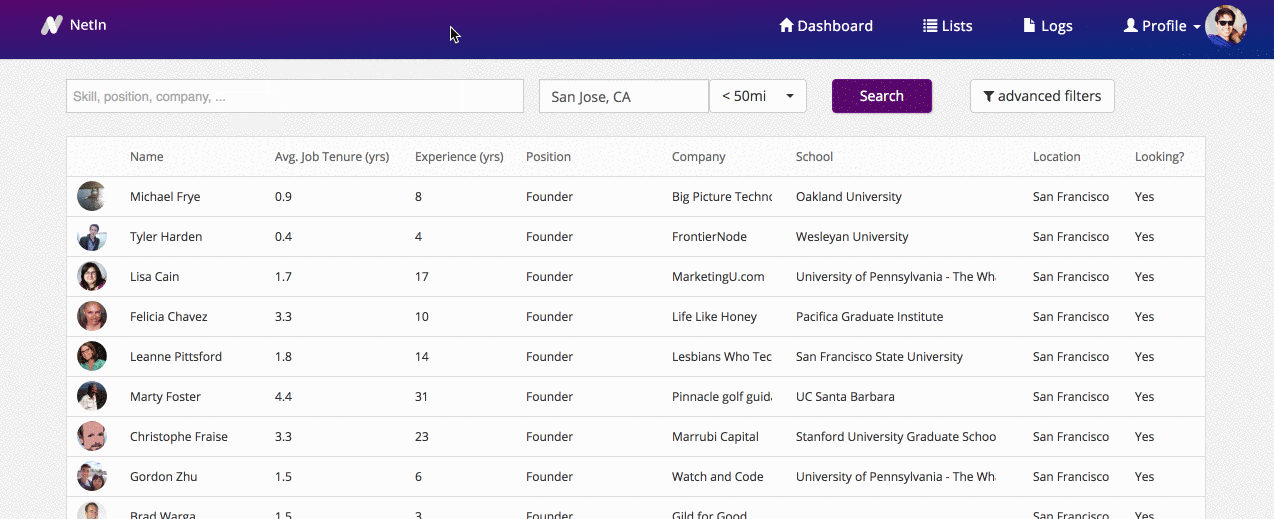This screenshot has width=1274, height=519.
Task: Open advanced filters with funnel icon
Action: point(1042,96)
